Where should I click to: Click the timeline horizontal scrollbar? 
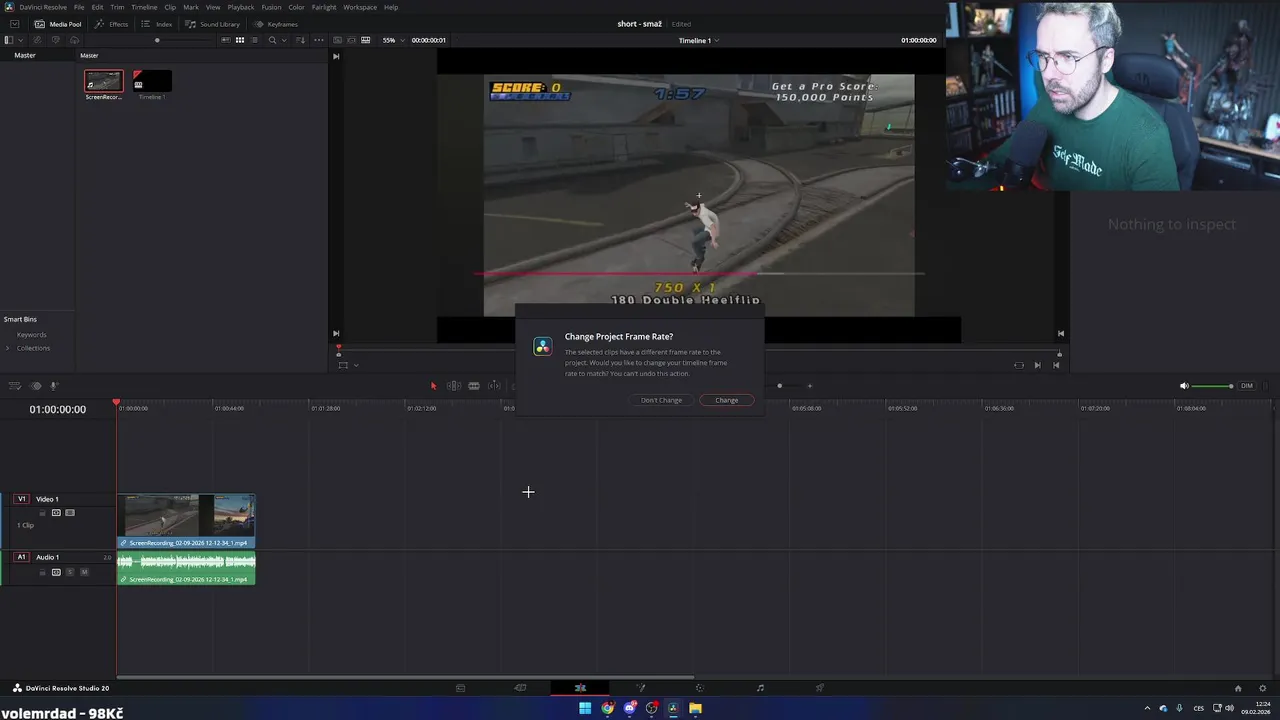click(405, 677)
